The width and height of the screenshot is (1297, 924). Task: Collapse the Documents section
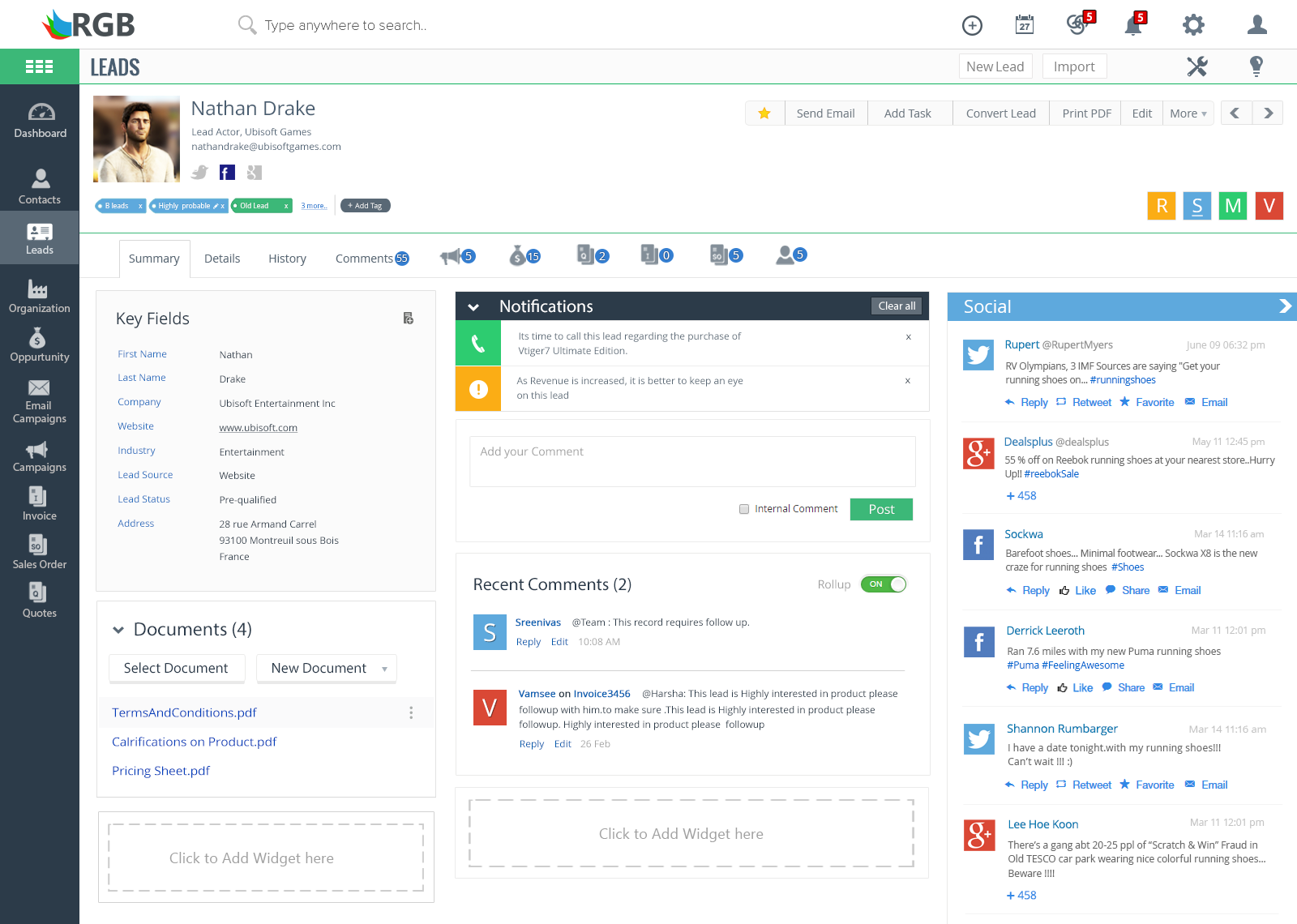pyautogui.click(x=118, y=629)
